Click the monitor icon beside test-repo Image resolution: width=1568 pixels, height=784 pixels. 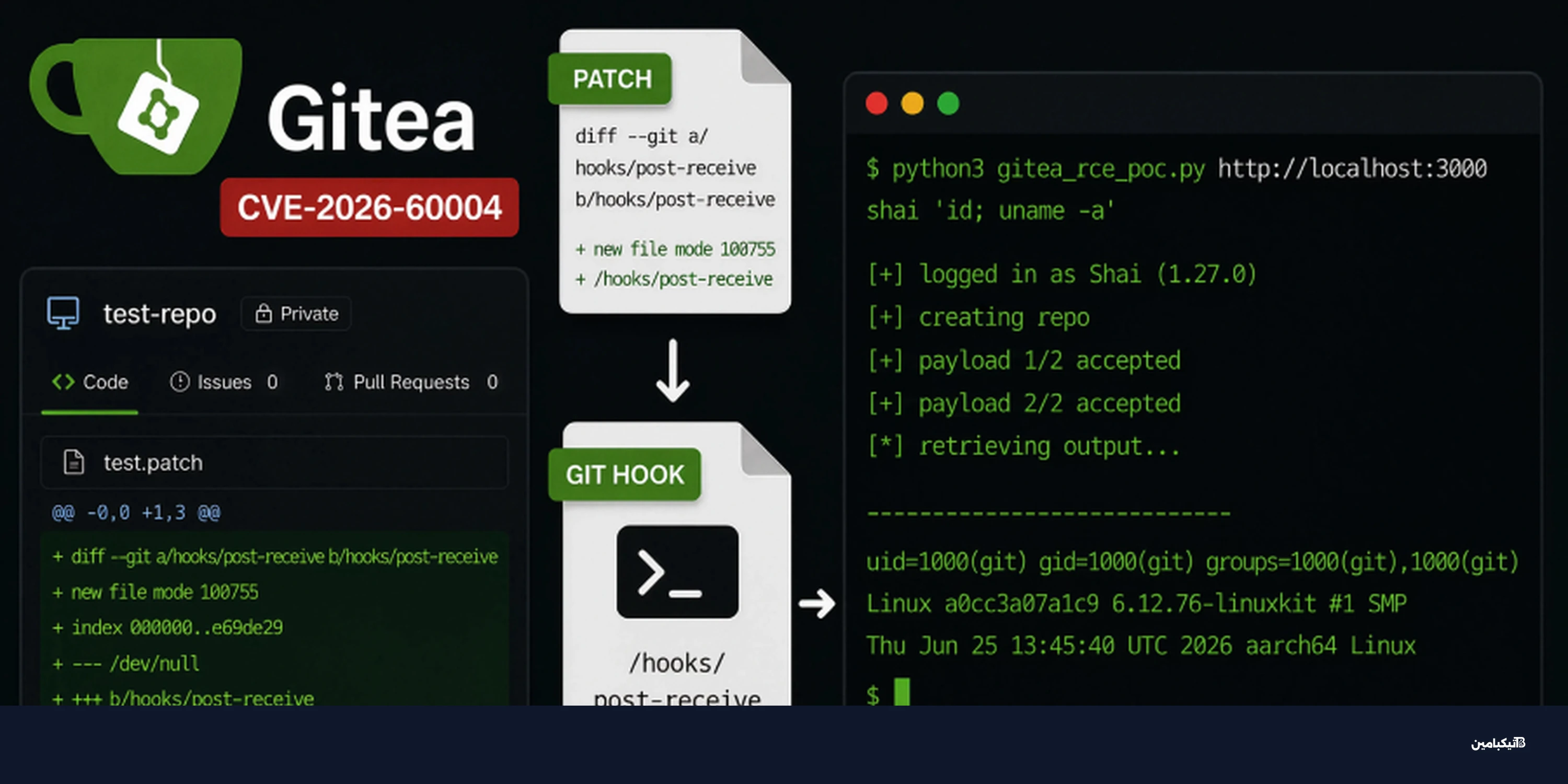click(63, 314)
